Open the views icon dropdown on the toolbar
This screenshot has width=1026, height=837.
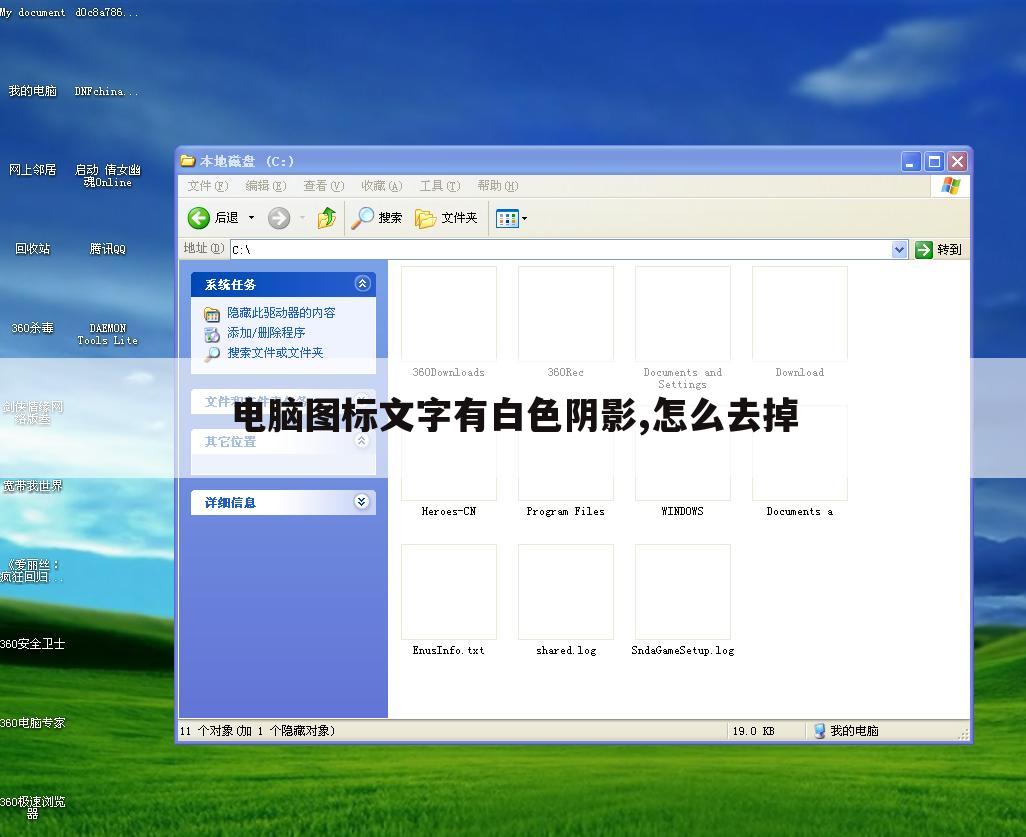click(523, 217)
